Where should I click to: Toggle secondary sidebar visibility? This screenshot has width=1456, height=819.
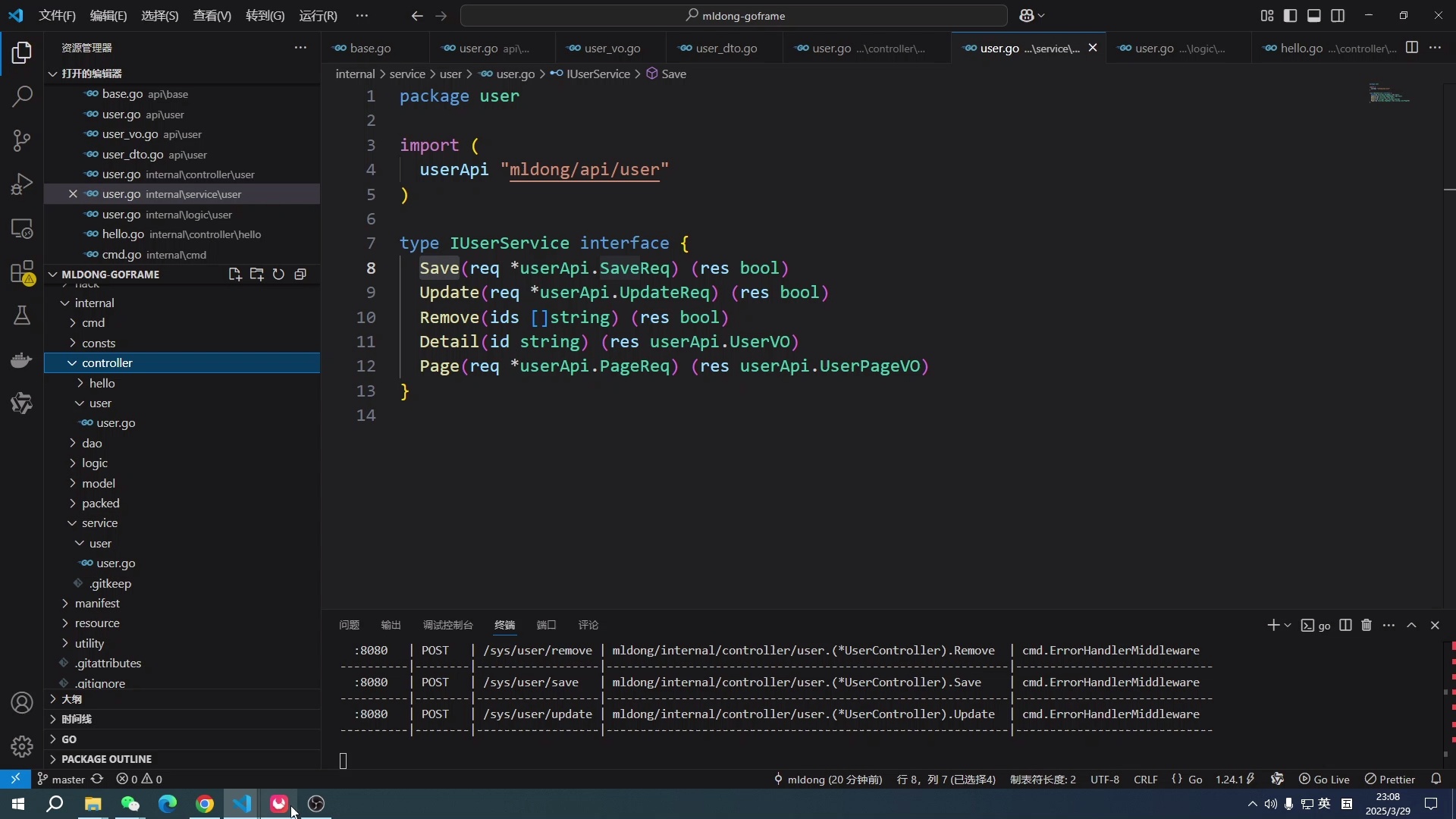pos(1338,15)
